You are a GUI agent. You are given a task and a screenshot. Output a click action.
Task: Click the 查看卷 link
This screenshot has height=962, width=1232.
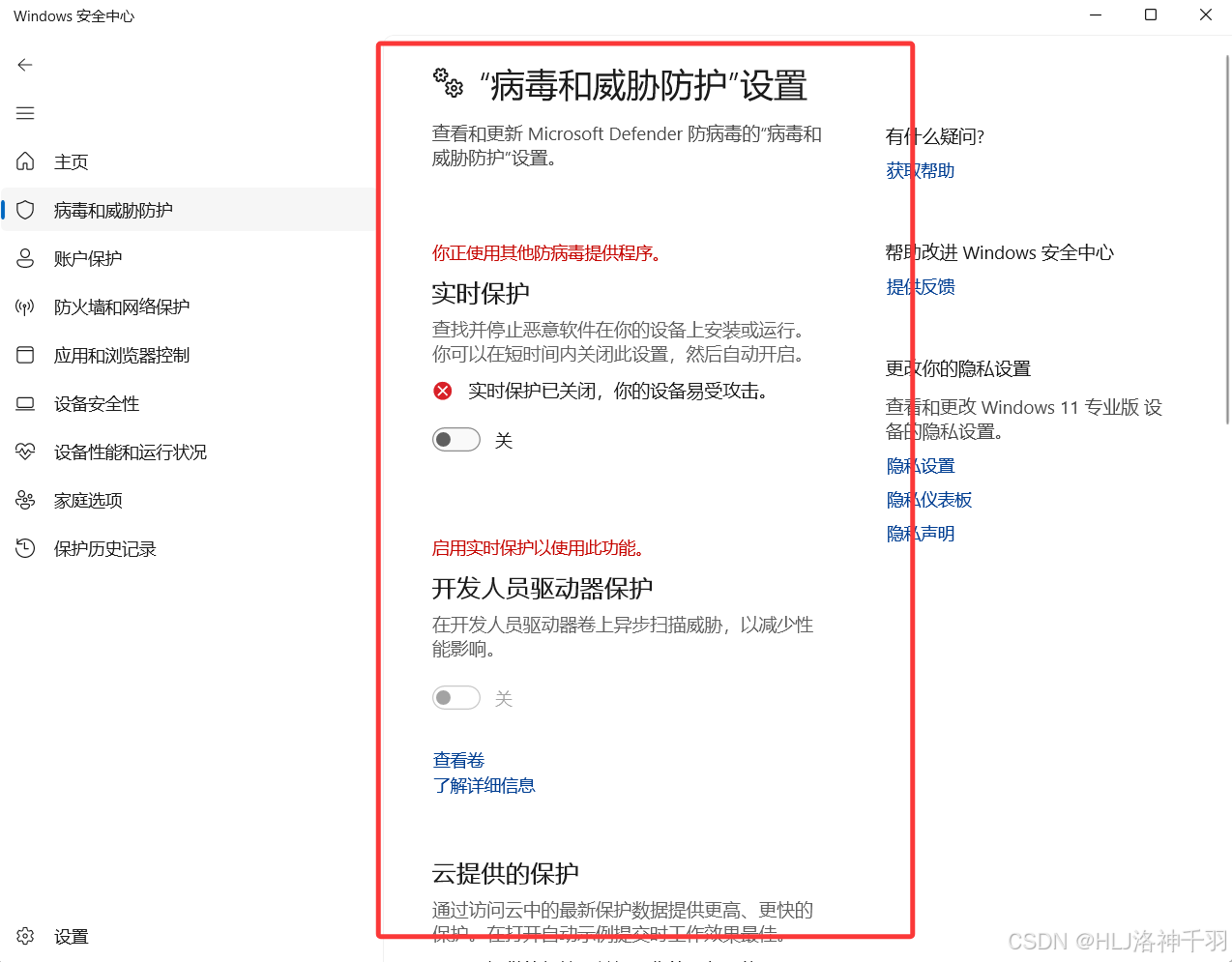(458, 760)
